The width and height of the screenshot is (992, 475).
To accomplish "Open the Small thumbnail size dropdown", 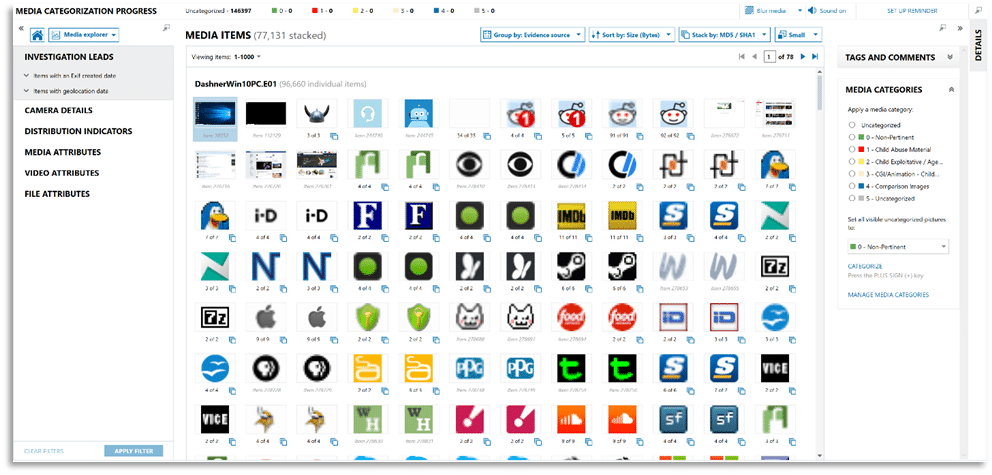I will (x=798, y=35).
